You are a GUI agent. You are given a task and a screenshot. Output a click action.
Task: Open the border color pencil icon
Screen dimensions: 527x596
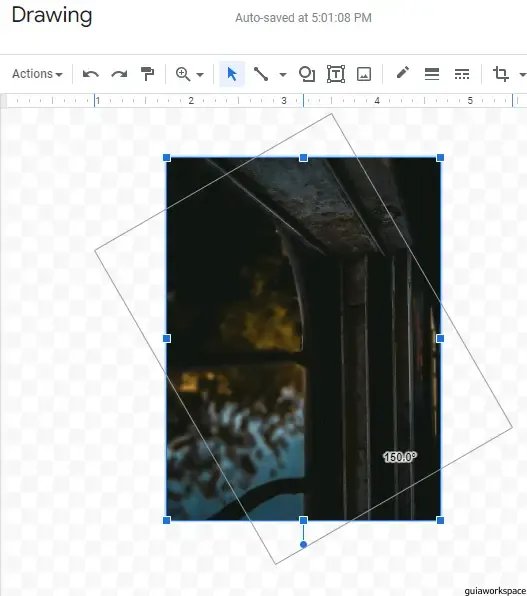point(403,73)
